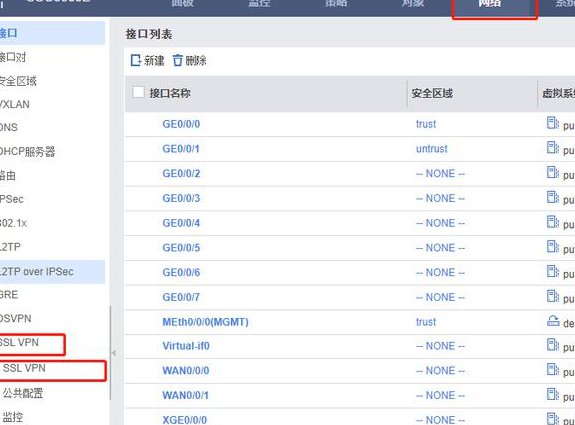575x425 pixels.
Task: Select 接口 in the left sidebar
Action: pos(52,33)
